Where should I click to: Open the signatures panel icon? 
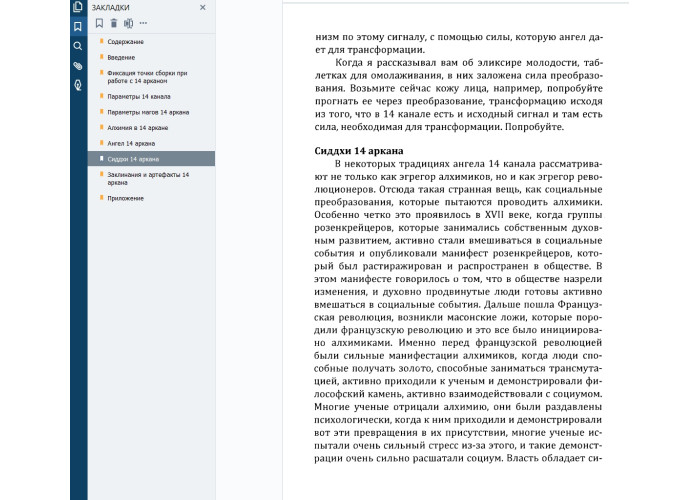click(77, 86)
